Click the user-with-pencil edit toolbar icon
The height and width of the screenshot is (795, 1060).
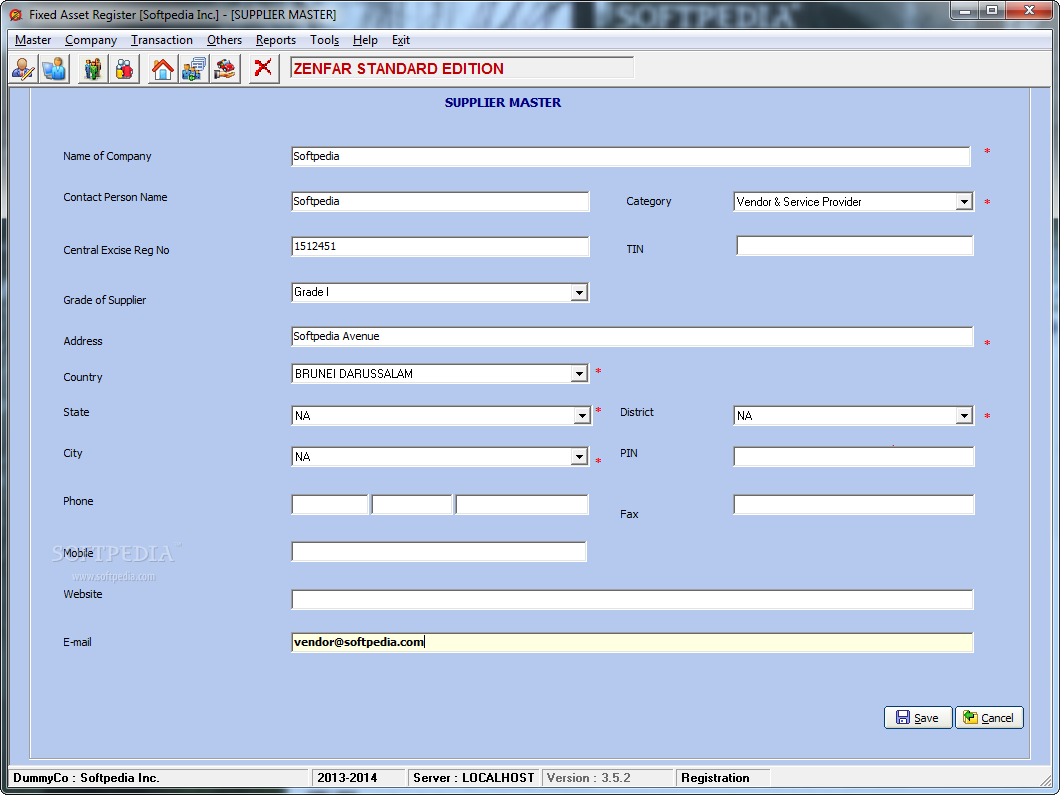[x=24, y=69]
